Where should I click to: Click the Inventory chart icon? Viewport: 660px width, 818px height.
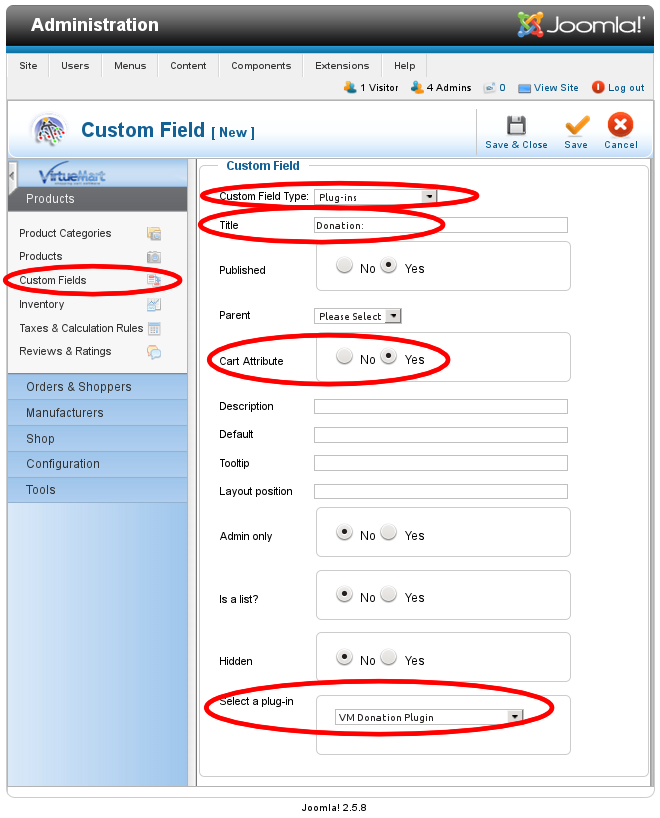point(154,305)
